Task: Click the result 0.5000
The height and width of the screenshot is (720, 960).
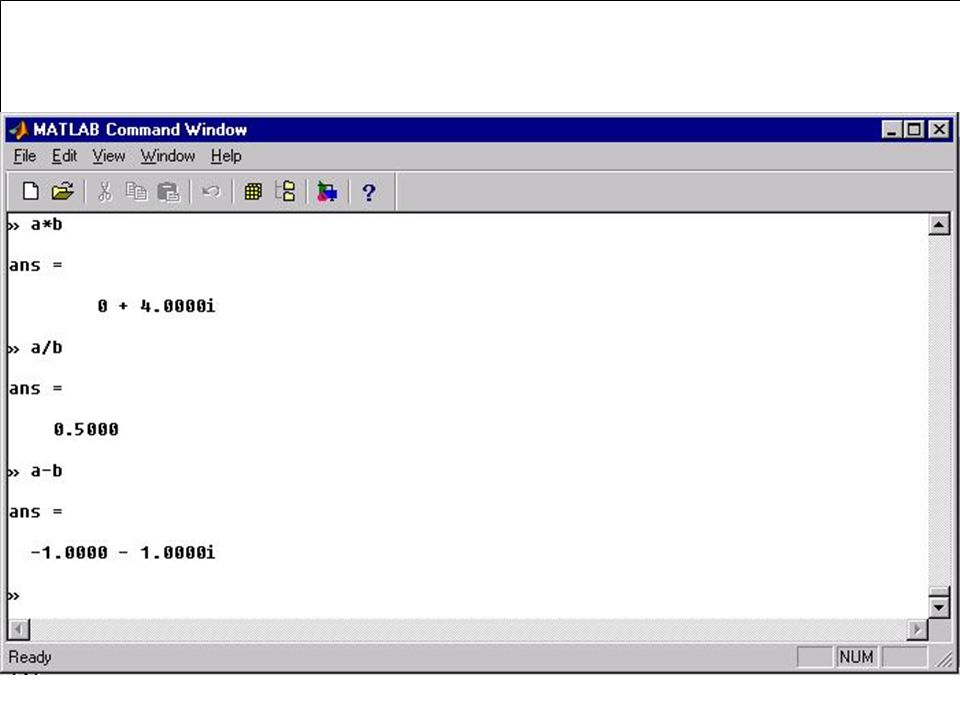Action: click(86, 430)
